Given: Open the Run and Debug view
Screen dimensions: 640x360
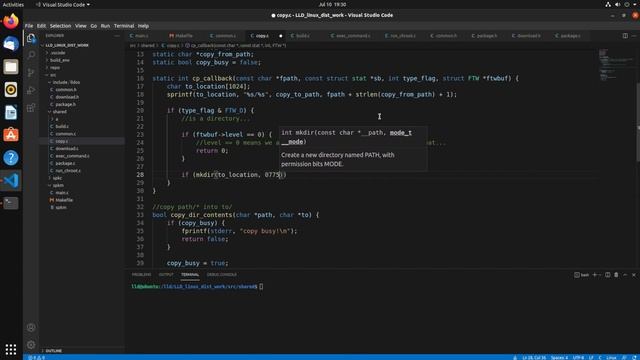Looking at the screenshot, I should click(31, 90).
